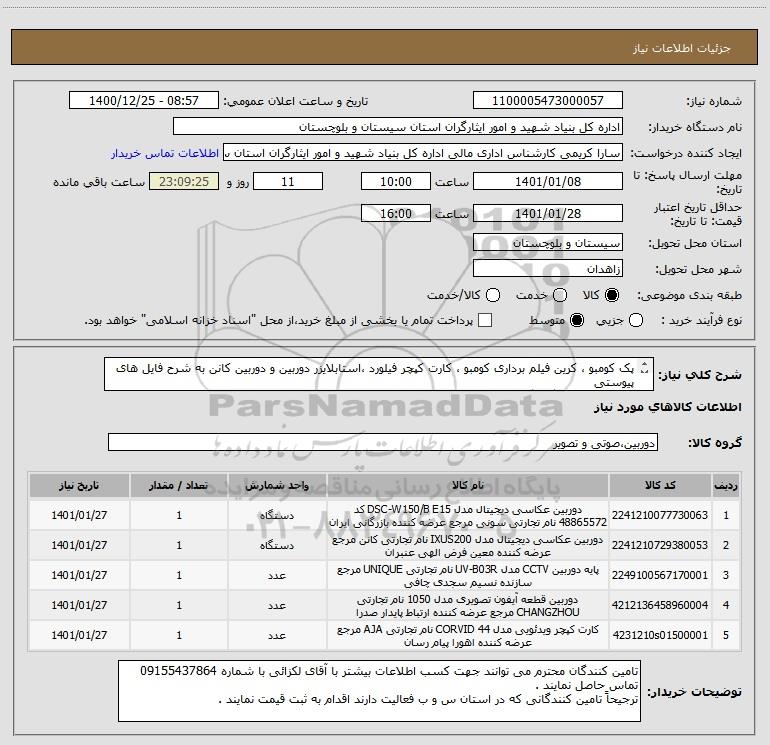
Task: Click product code 4231210s01500001
Action: pyautogui.click(x=660, y=635)
